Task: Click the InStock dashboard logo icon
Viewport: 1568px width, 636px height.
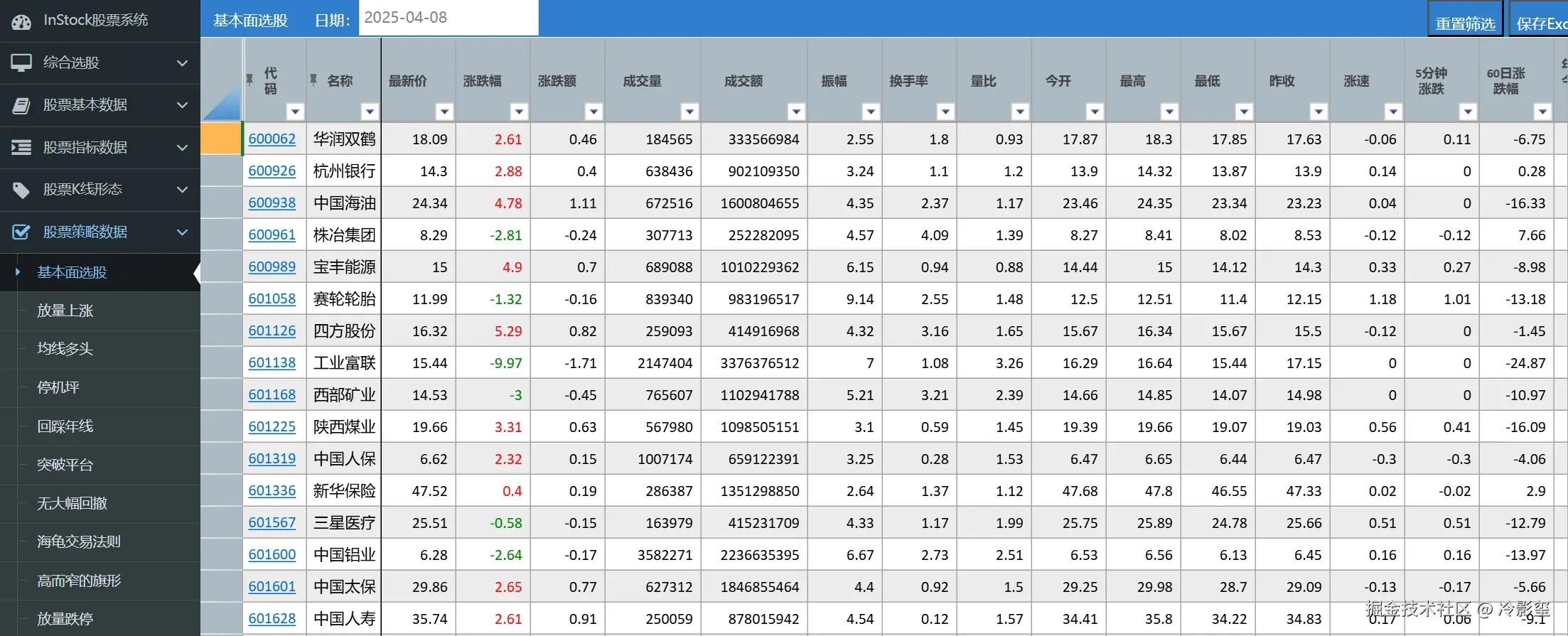Action: coord(21,22)
